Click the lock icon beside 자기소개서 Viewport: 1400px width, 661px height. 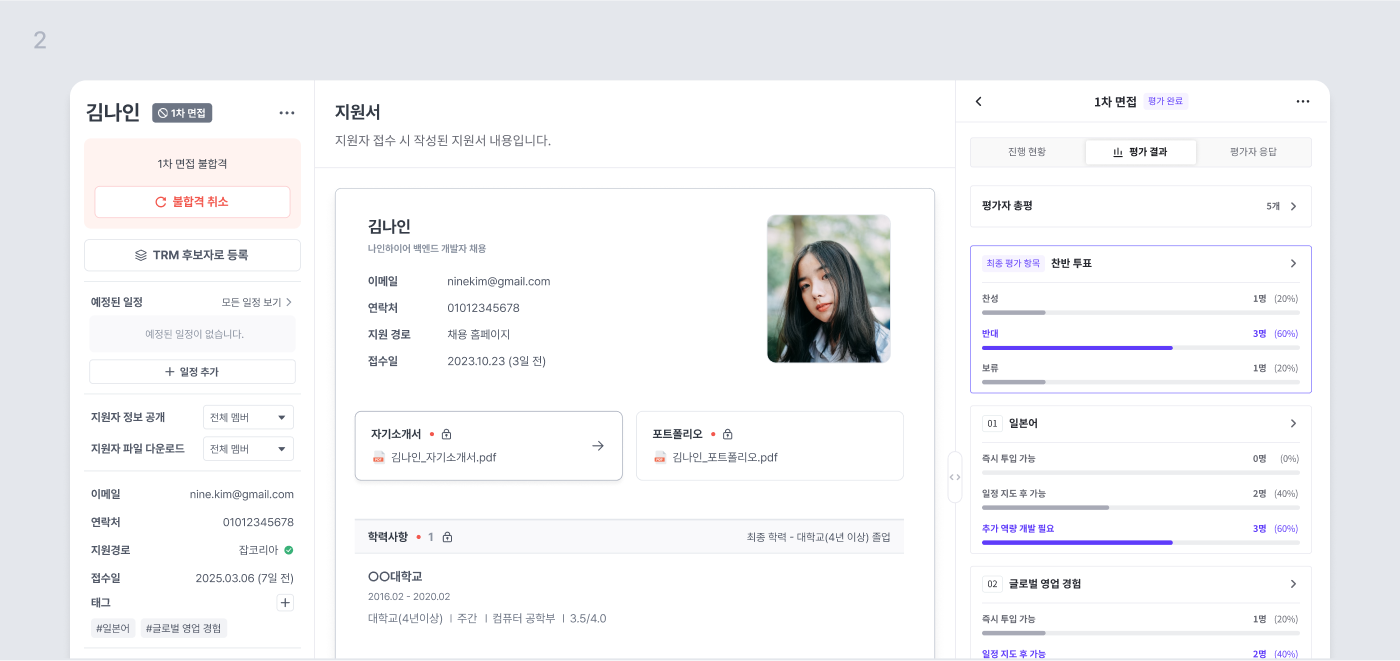[x=447, y=434]
